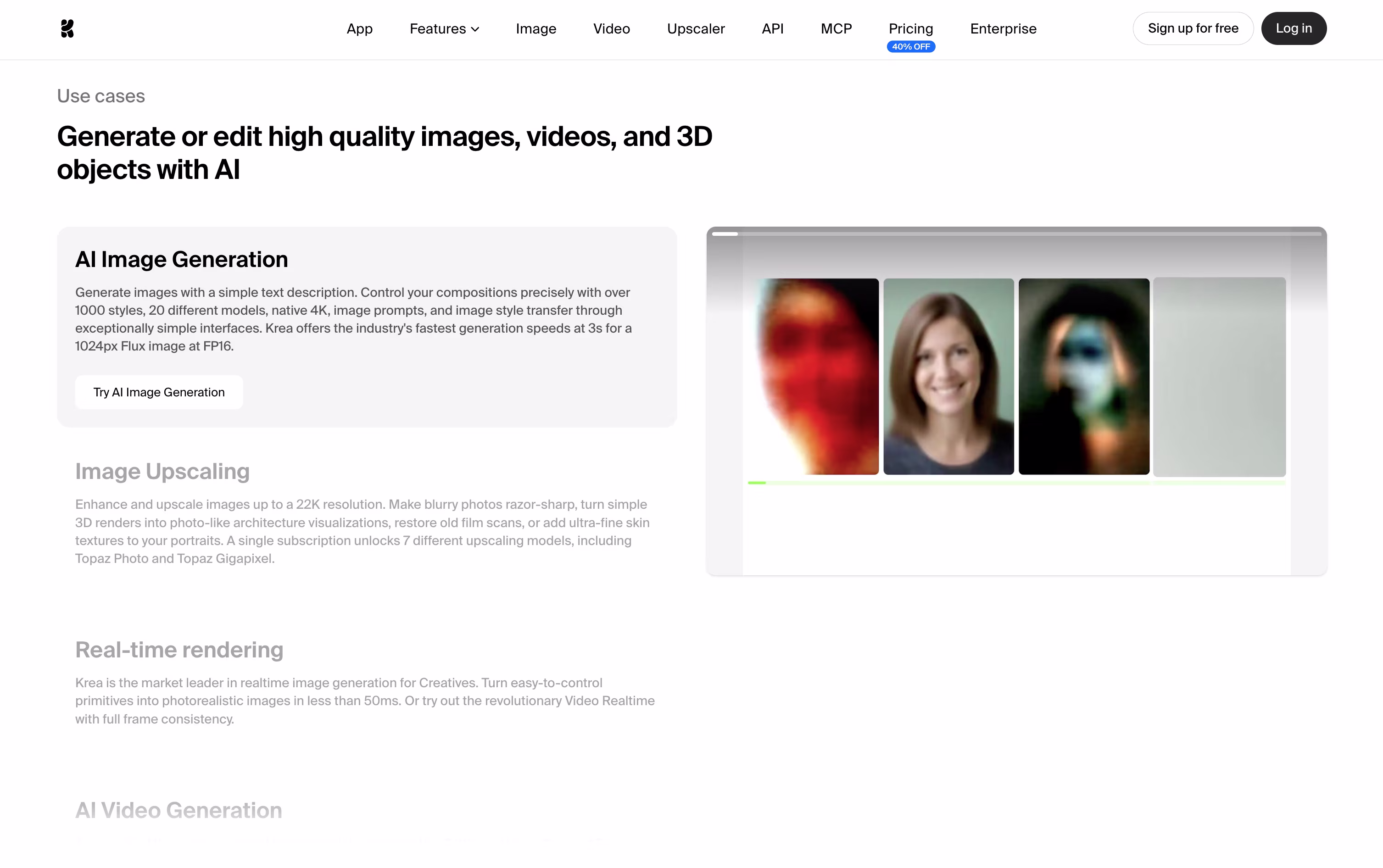Open the dark teal-faced generated image
This screenshot has width=1383, height=868.
[x=1083, y=377]
